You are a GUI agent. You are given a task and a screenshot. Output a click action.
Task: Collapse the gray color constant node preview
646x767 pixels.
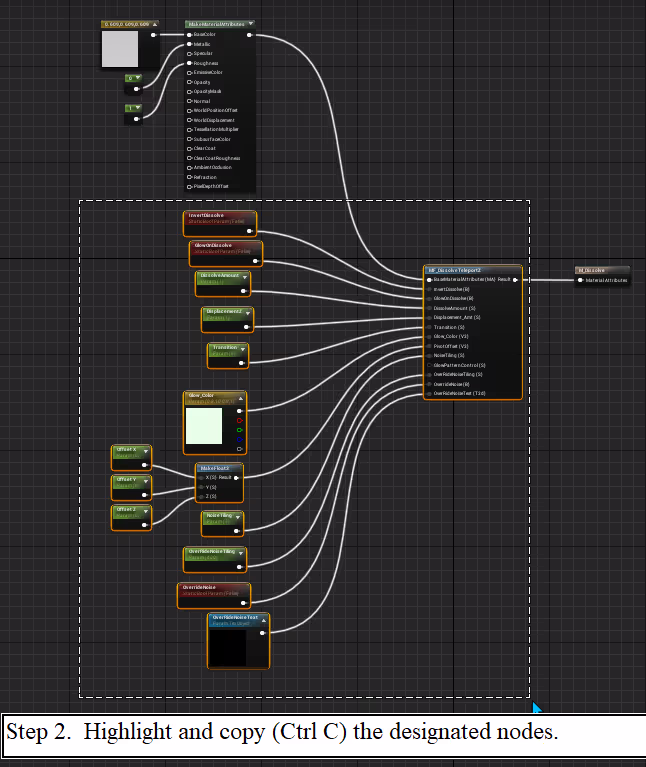click(x=155, y=24)
